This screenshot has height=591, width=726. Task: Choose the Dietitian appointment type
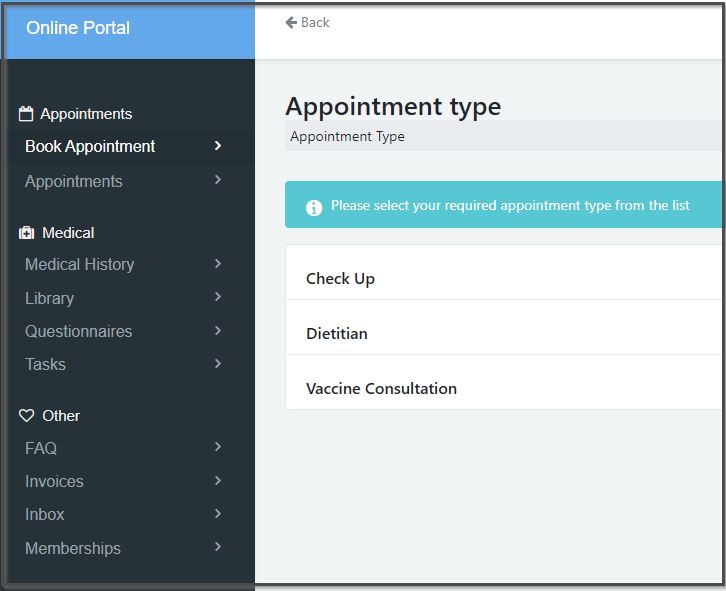tap(337, 334)
